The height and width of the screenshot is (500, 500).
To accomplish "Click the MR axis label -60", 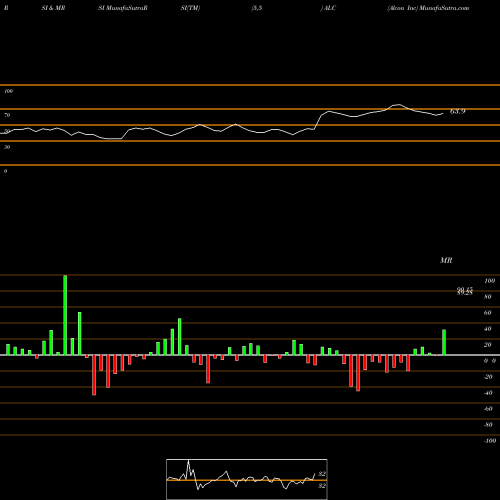I will pyautogui.click(x=488, y=409).
